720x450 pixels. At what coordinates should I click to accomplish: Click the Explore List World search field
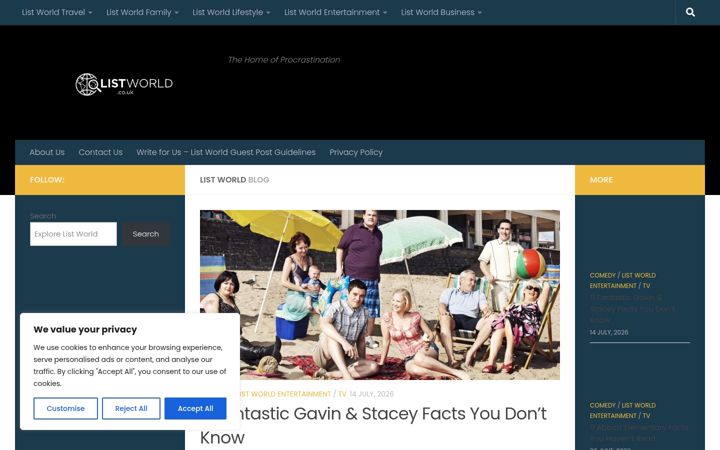(73, 234)
